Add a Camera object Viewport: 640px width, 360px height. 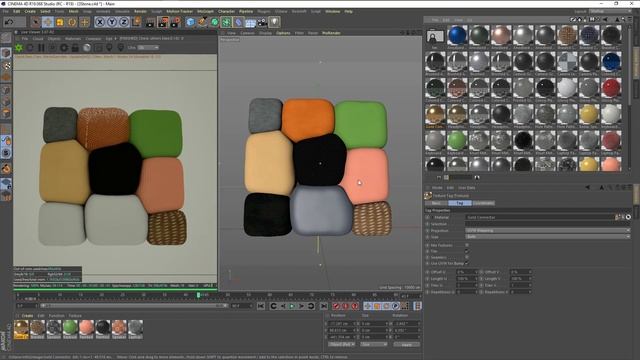point(262,22)
